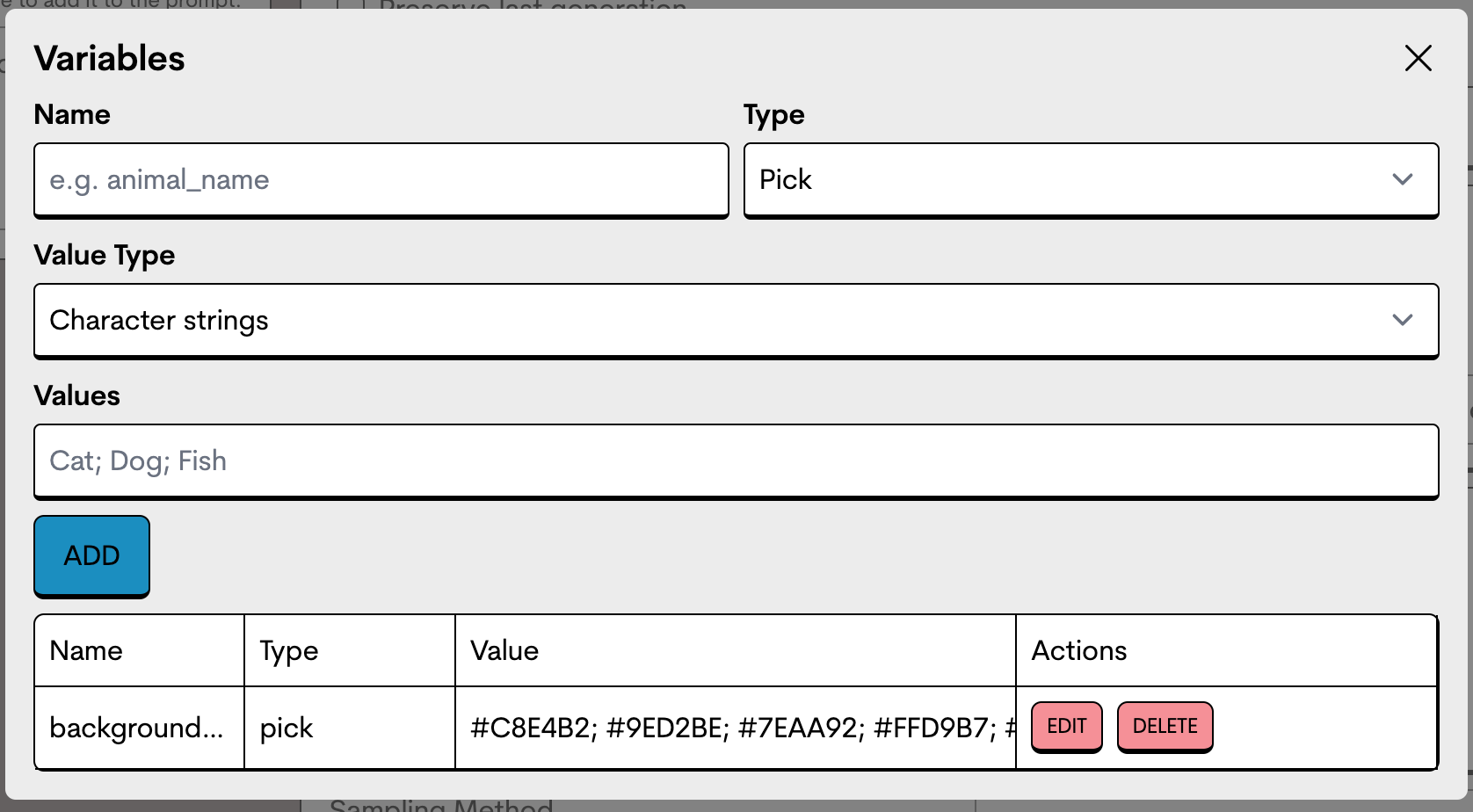Select the background… name cell in the table

(x=139, y=728)
